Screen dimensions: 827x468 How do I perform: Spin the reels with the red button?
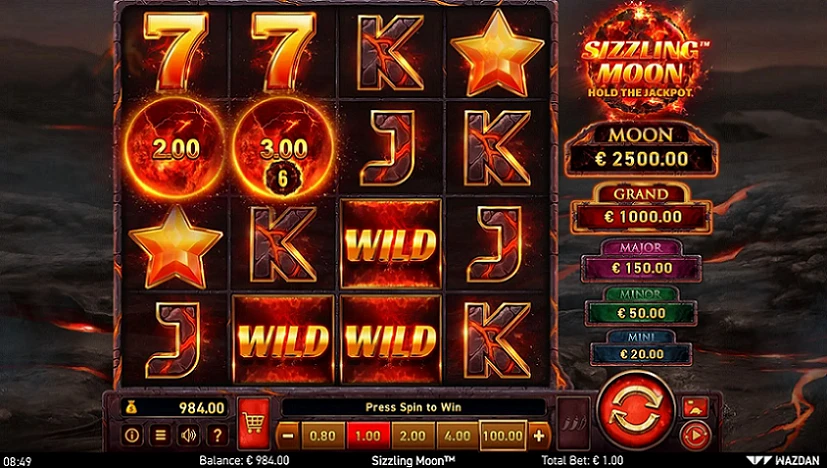[x=636, y=411]
